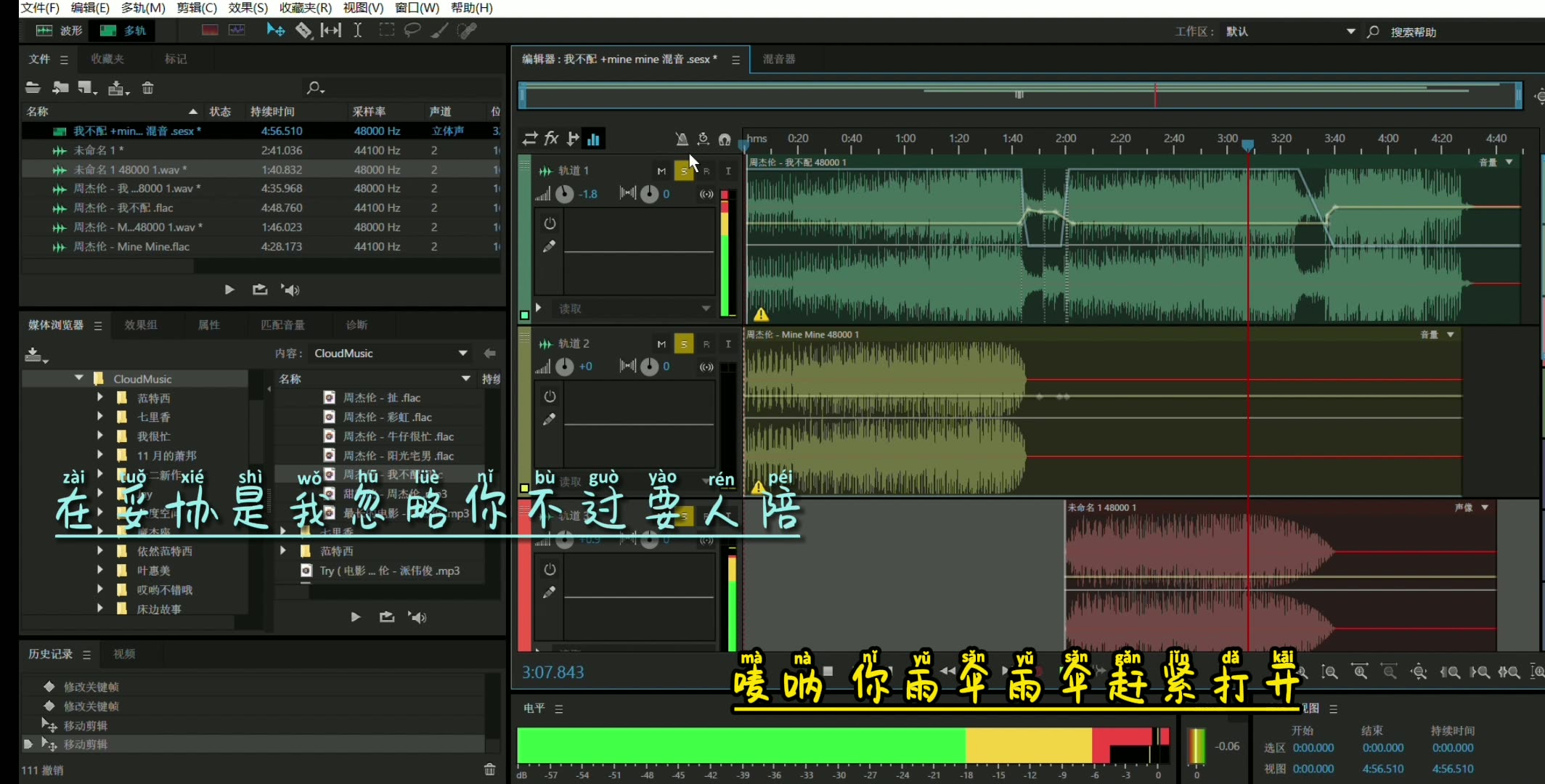Switch to 标记 tab
This screenshot has width=1545, height=784.
tap(175, 59)
